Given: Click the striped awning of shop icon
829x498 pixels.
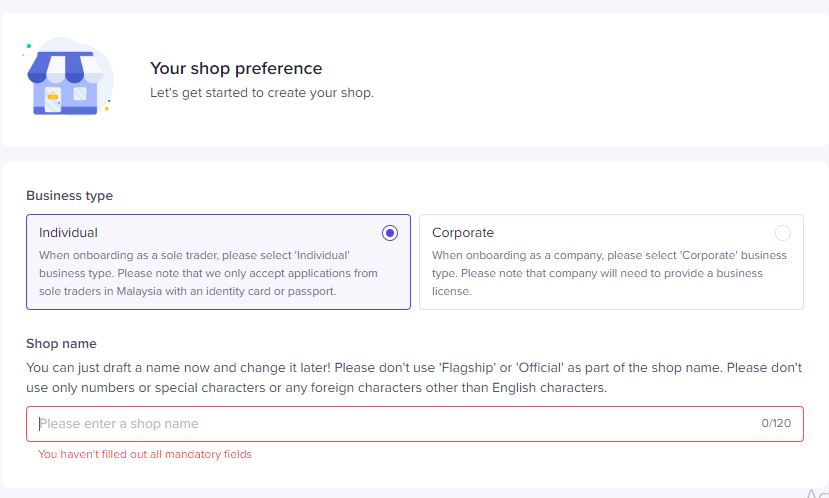Looking at the screenshot, I should click(x=66, y=67).
